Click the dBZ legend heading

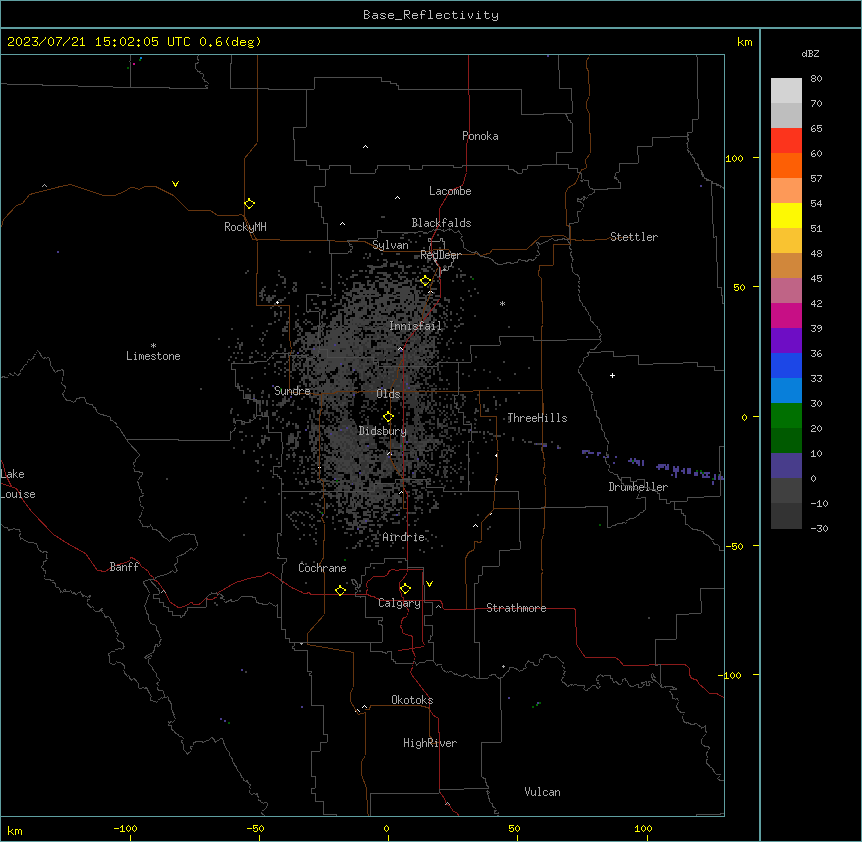tap(810, 53)
